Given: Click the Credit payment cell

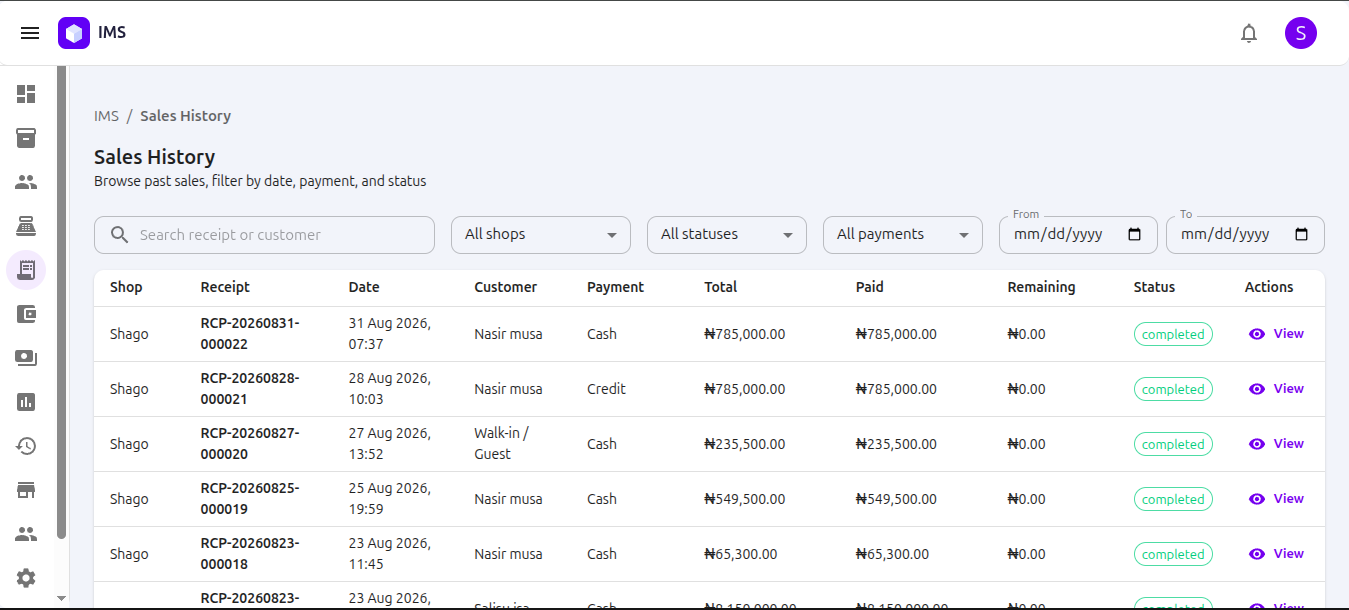Looking at the screenshot, I should (606, 389).
